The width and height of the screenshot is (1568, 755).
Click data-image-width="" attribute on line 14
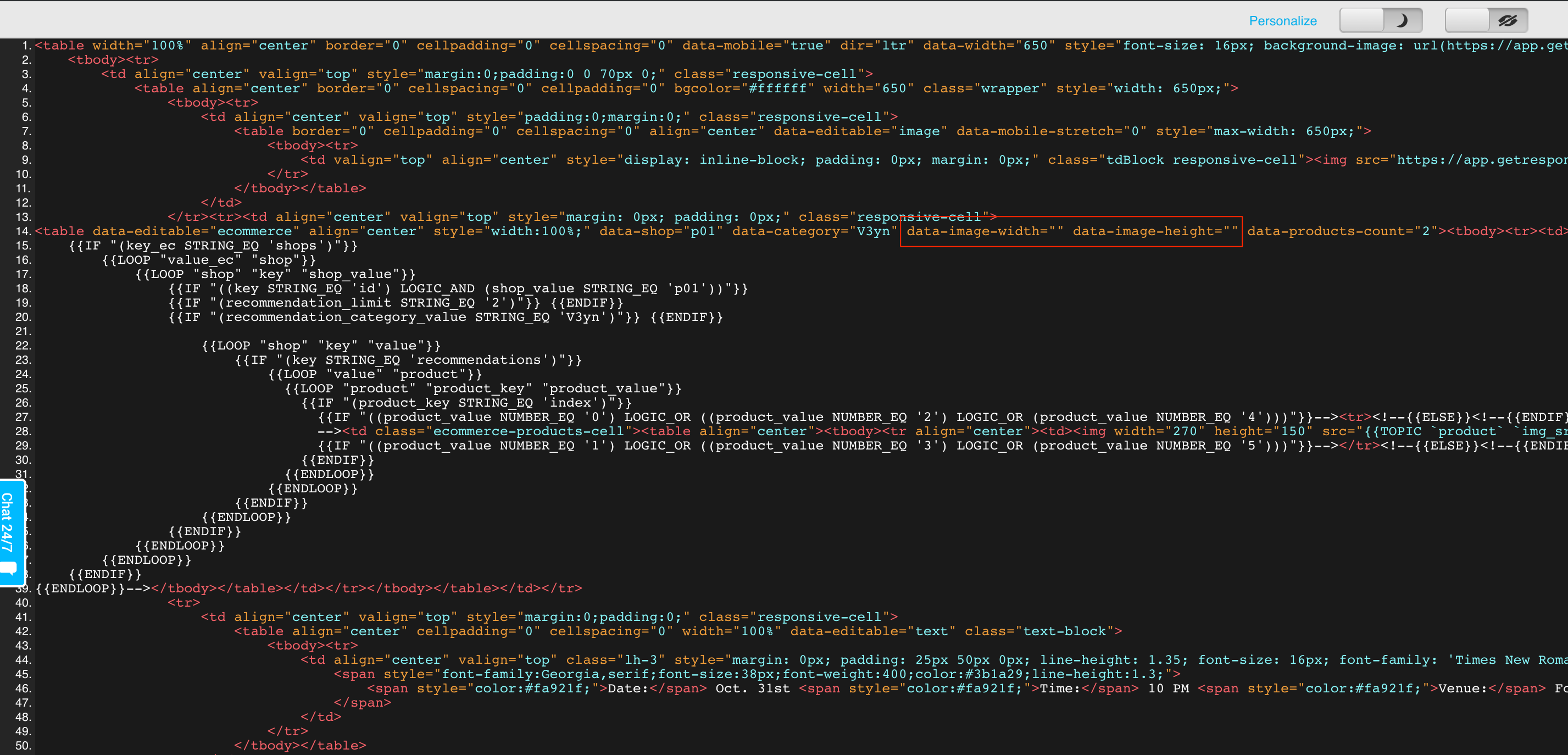(985, 231)
